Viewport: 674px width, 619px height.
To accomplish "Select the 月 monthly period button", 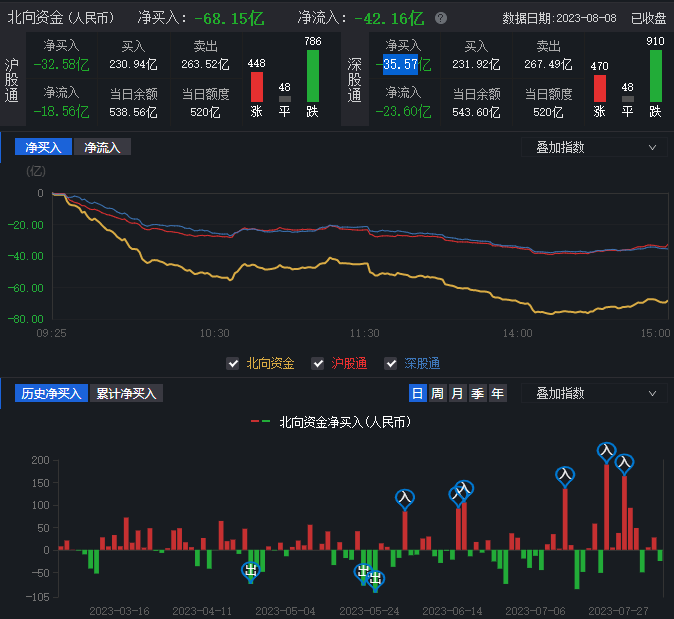I will [x=457, y=394].
